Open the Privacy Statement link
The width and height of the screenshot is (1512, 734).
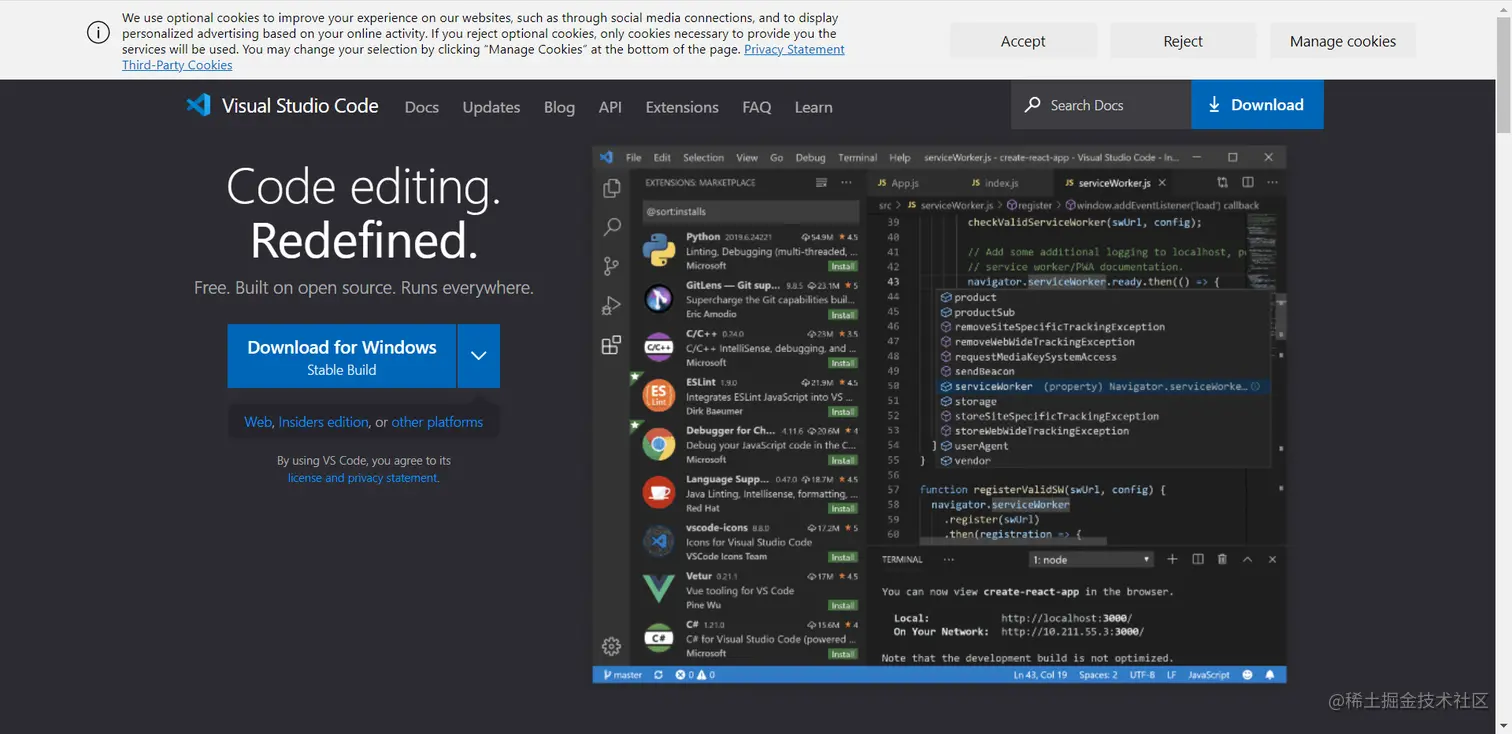[794, 49]
